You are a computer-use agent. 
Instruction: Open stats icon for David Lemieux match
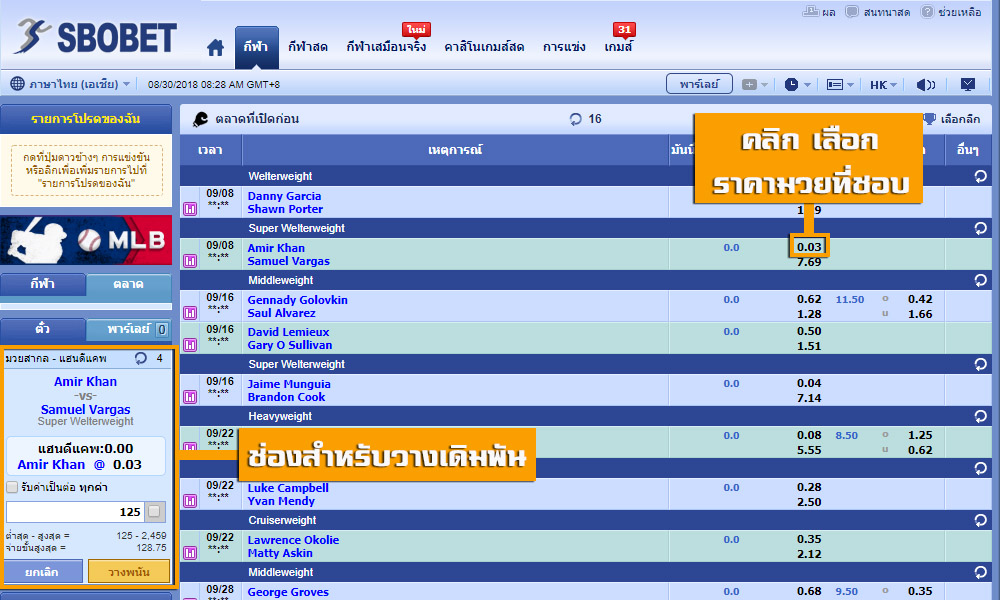[190, 345]
